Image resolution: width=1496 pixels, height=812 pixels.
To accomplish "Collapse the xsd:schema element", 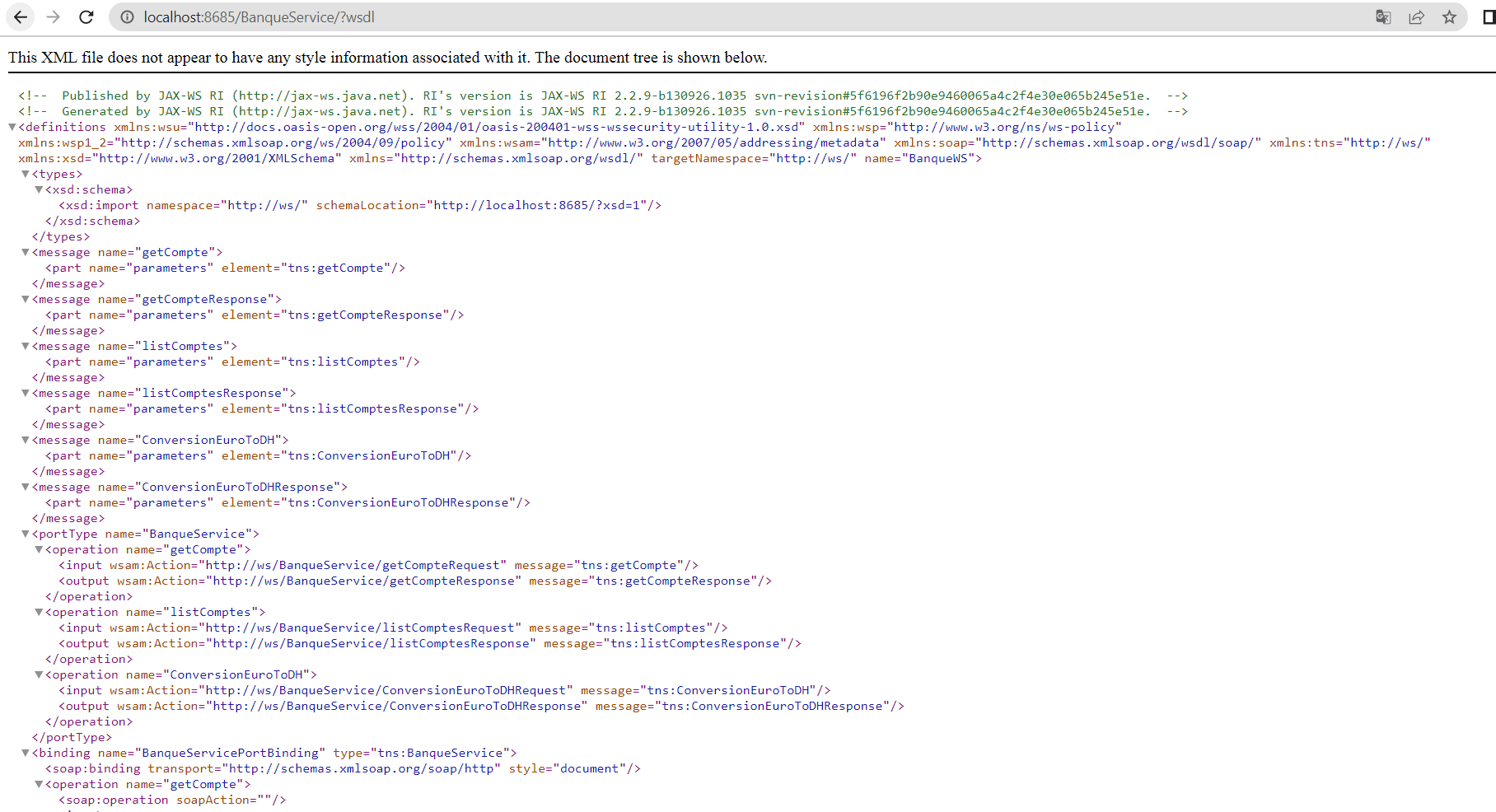I will point(38,189).
